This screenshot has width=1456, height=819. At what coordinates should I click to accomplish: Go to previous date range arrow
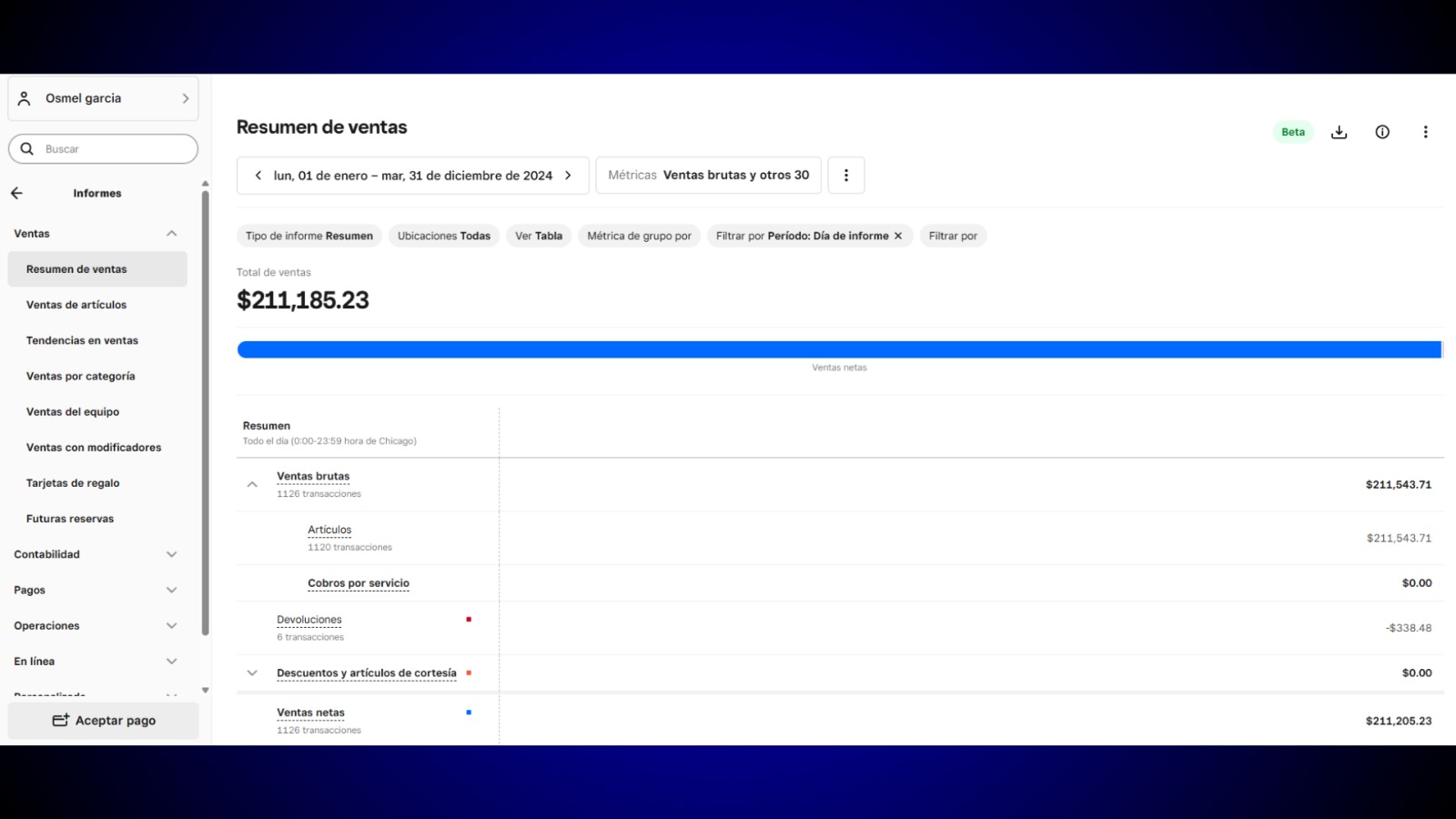[258, 176]
